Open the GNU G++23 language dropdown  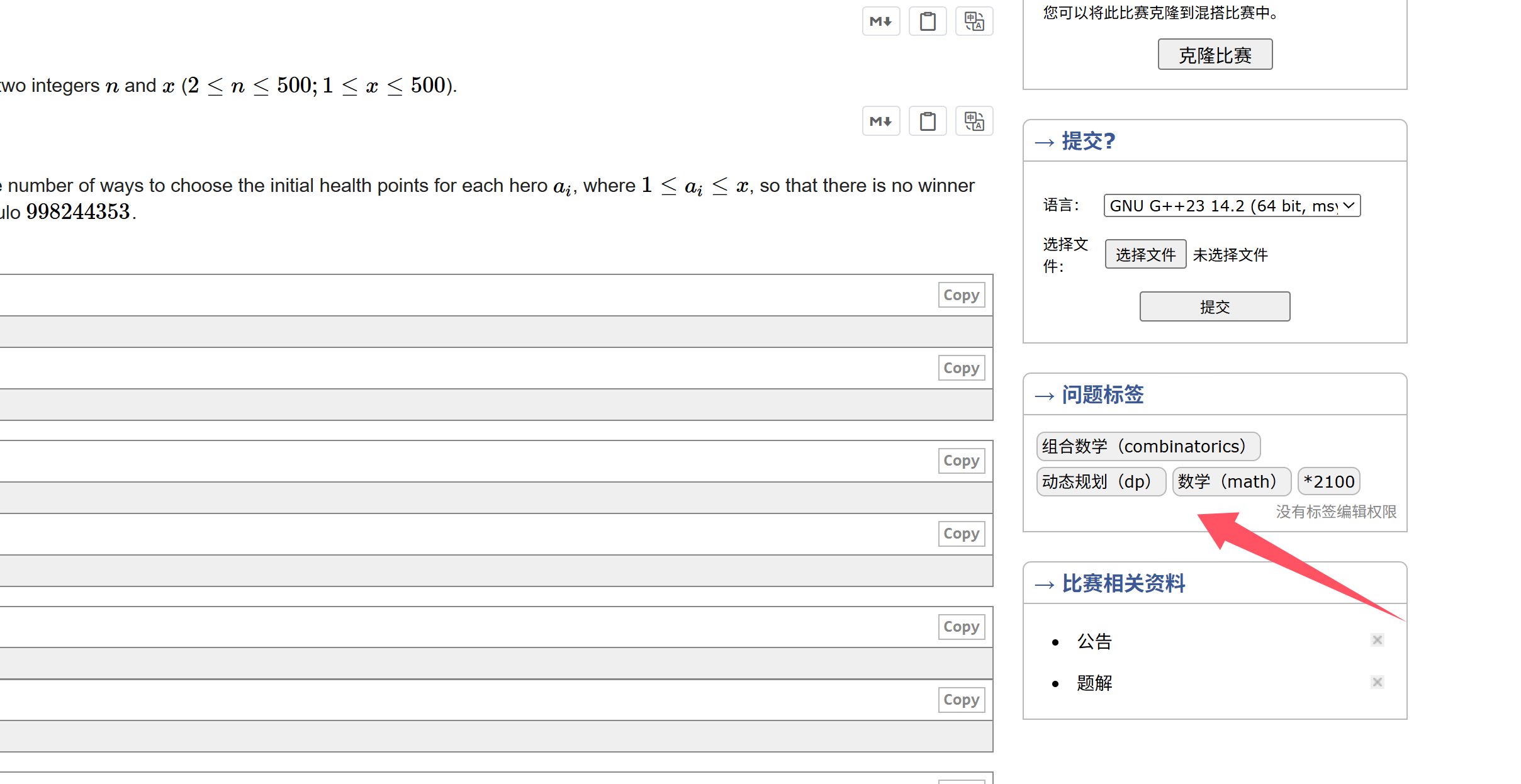(x=1232, y=206)
